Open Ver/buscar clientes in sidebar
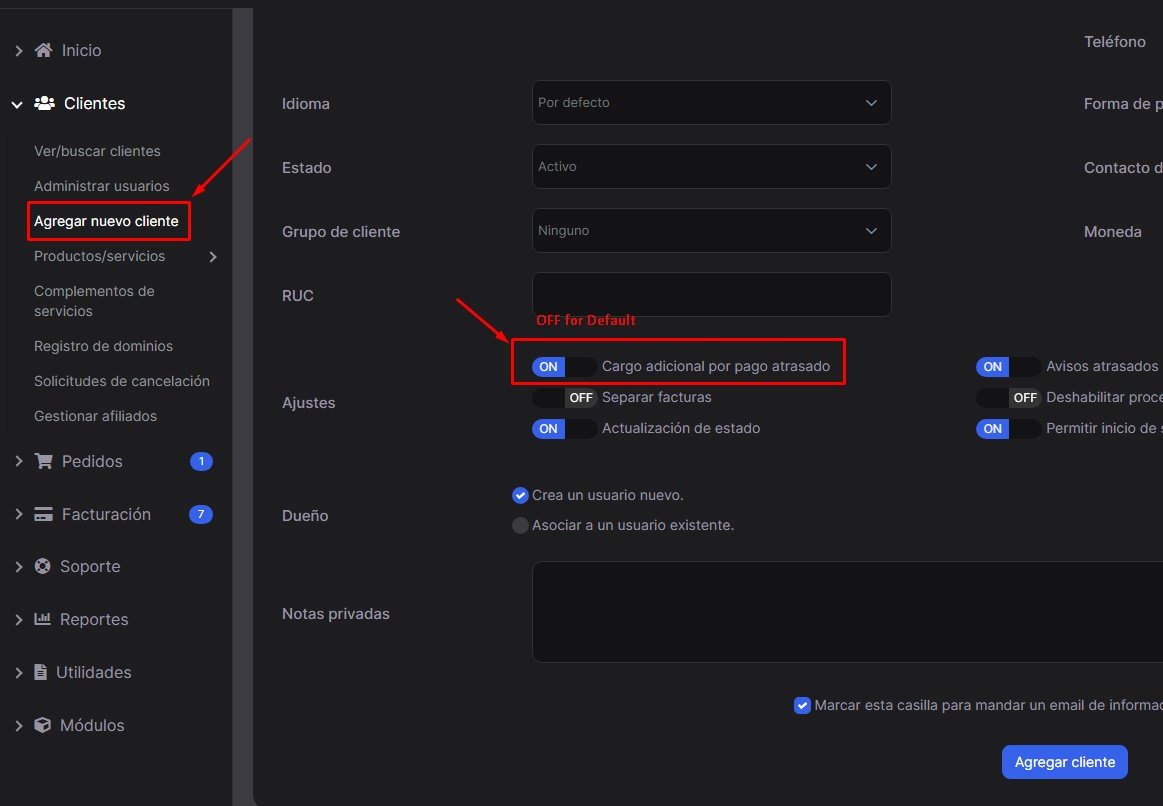The width and height of the screenshot is (1163, 806). point(97,151)
